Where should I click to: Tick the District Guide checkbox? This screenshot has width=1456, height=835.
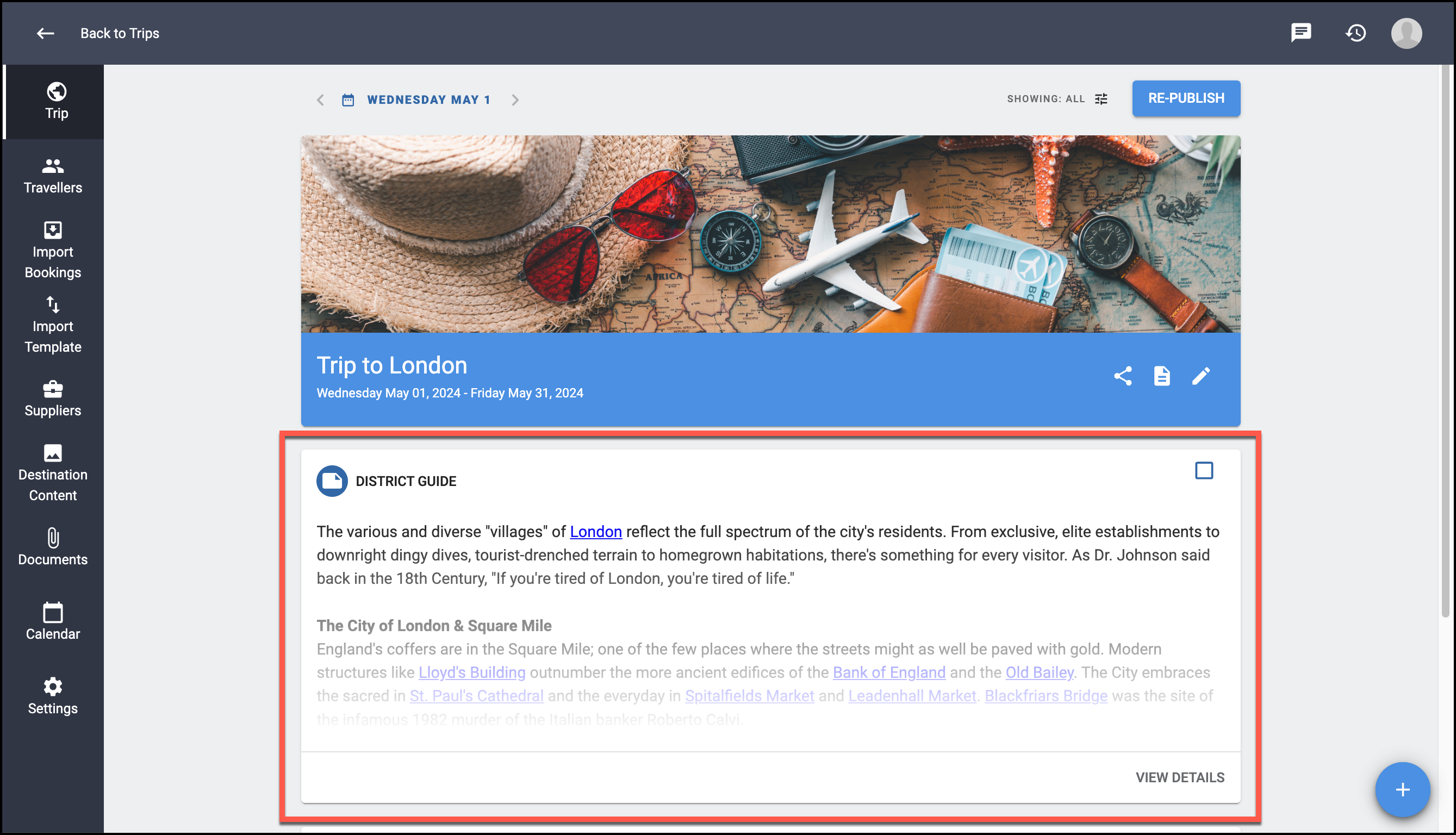(1204, 470)
